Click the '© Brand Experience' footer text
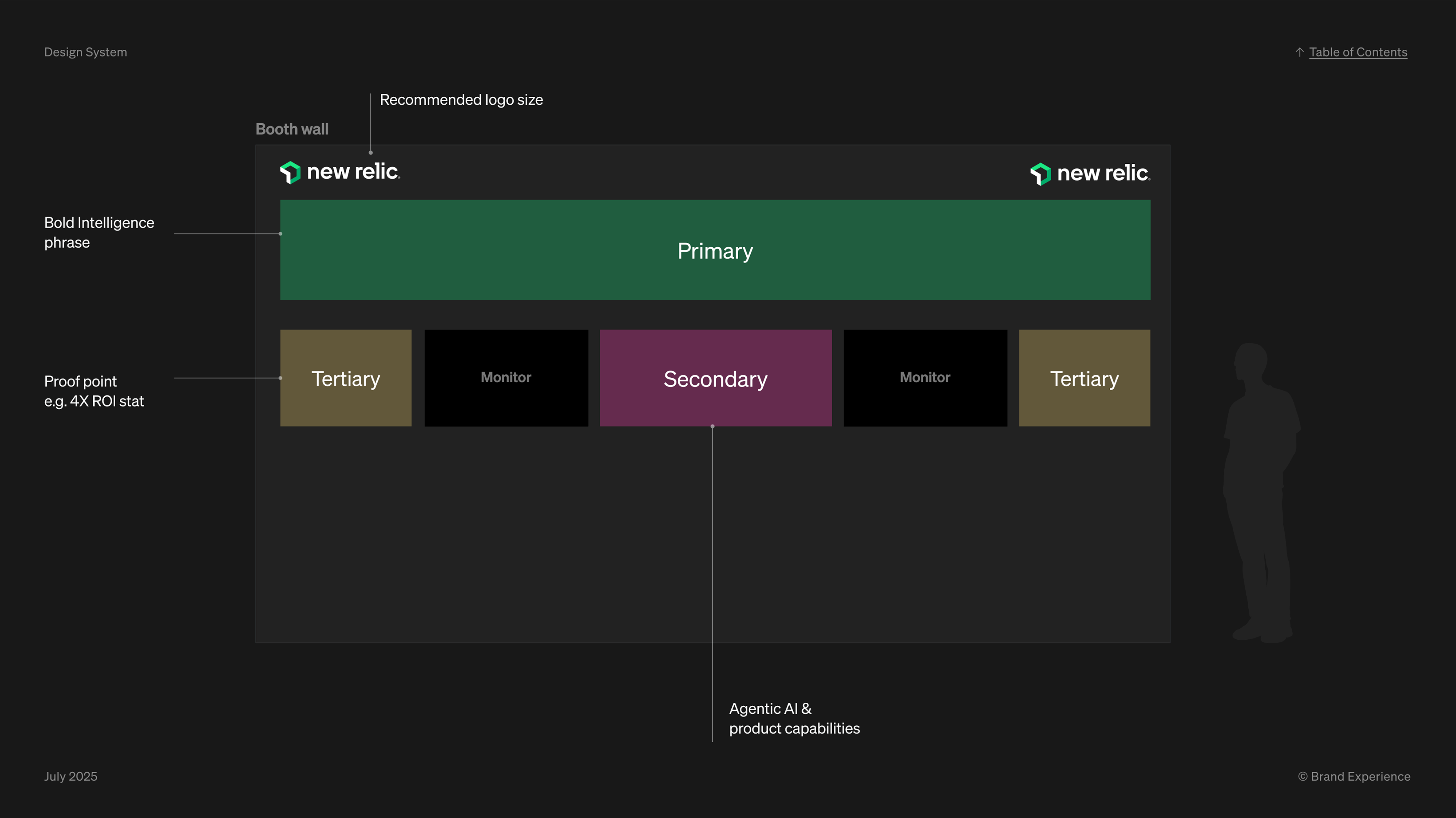 tap(1354, 776)
